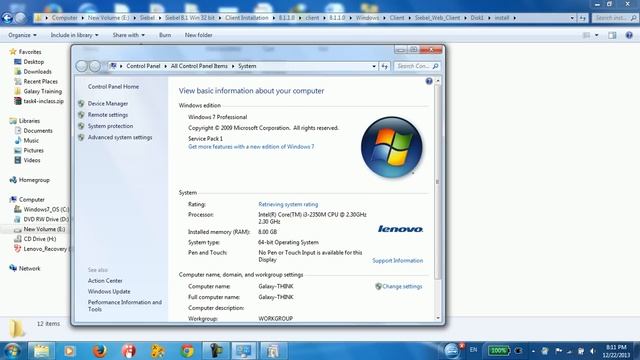Open Firefox from taskbar
Viewport: 640px width, 360px height.
coord(100,351)
